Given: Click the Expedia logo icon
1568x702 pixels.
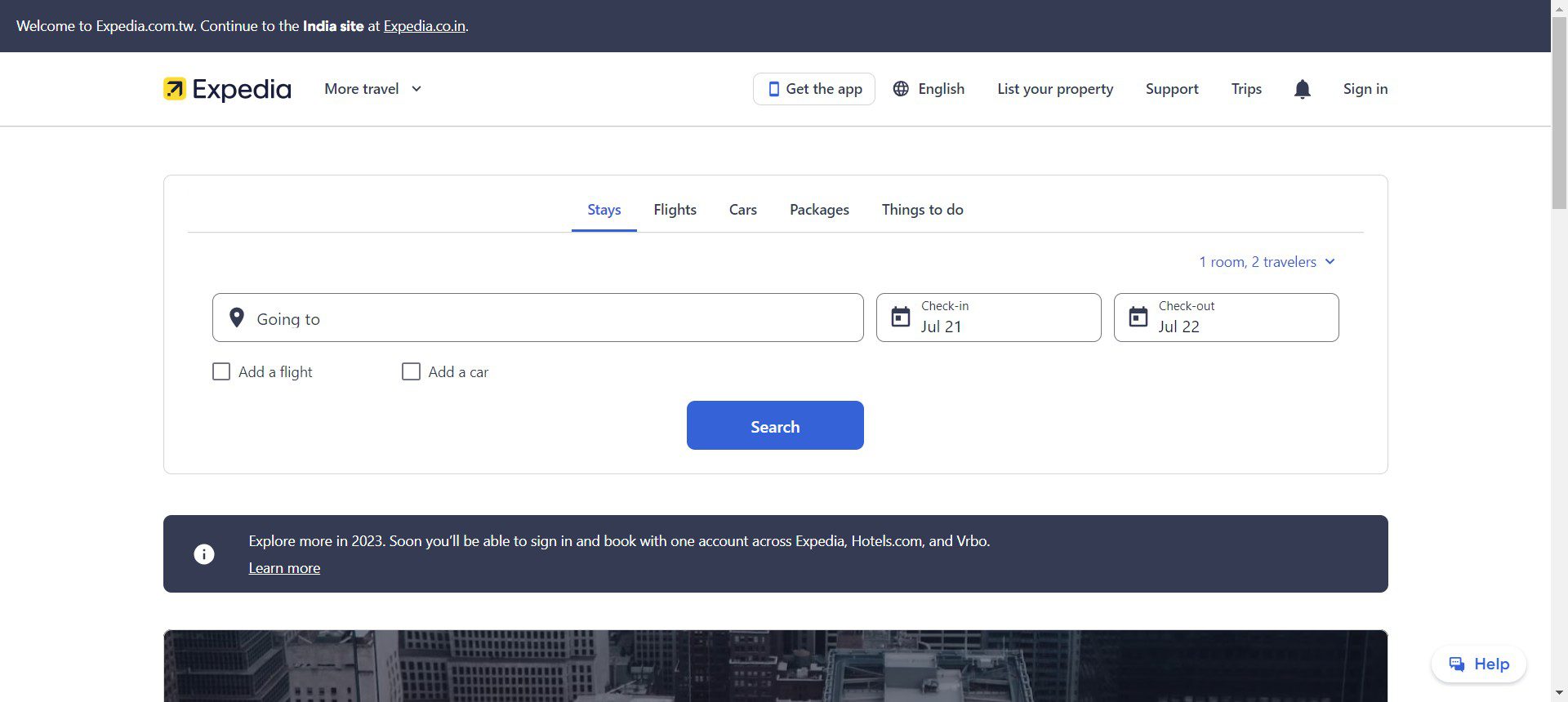Looking at the screenshot, I should click(x=175, y=89).
